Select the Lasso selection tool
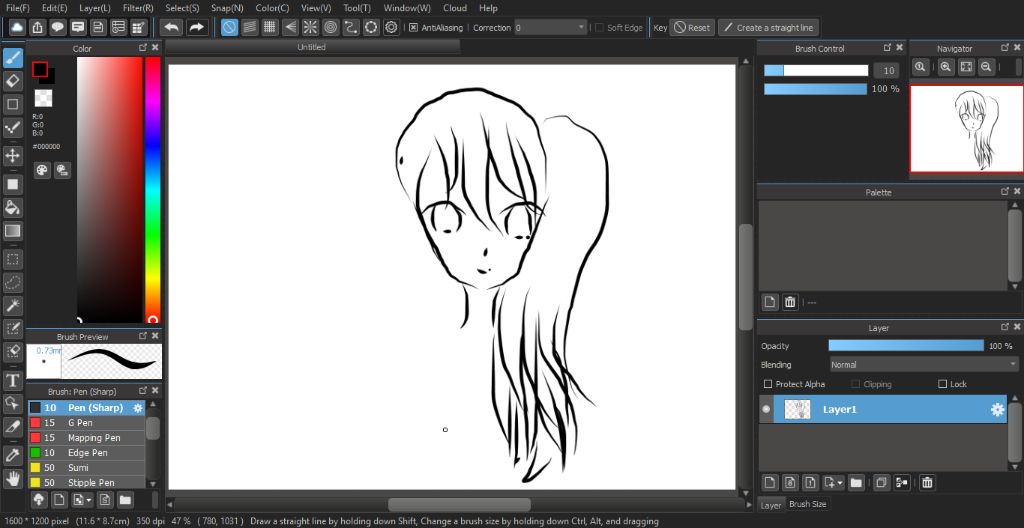1024x528 pixels. (x=13, y=282)
